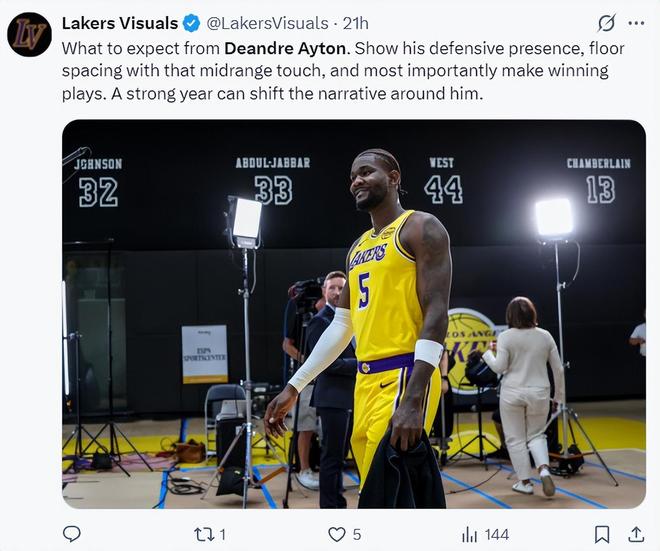Image resolution: width=660 pixels, height=551 pixels.
Task: Like the post with the heart icon
Action: (x=337, y=534)
